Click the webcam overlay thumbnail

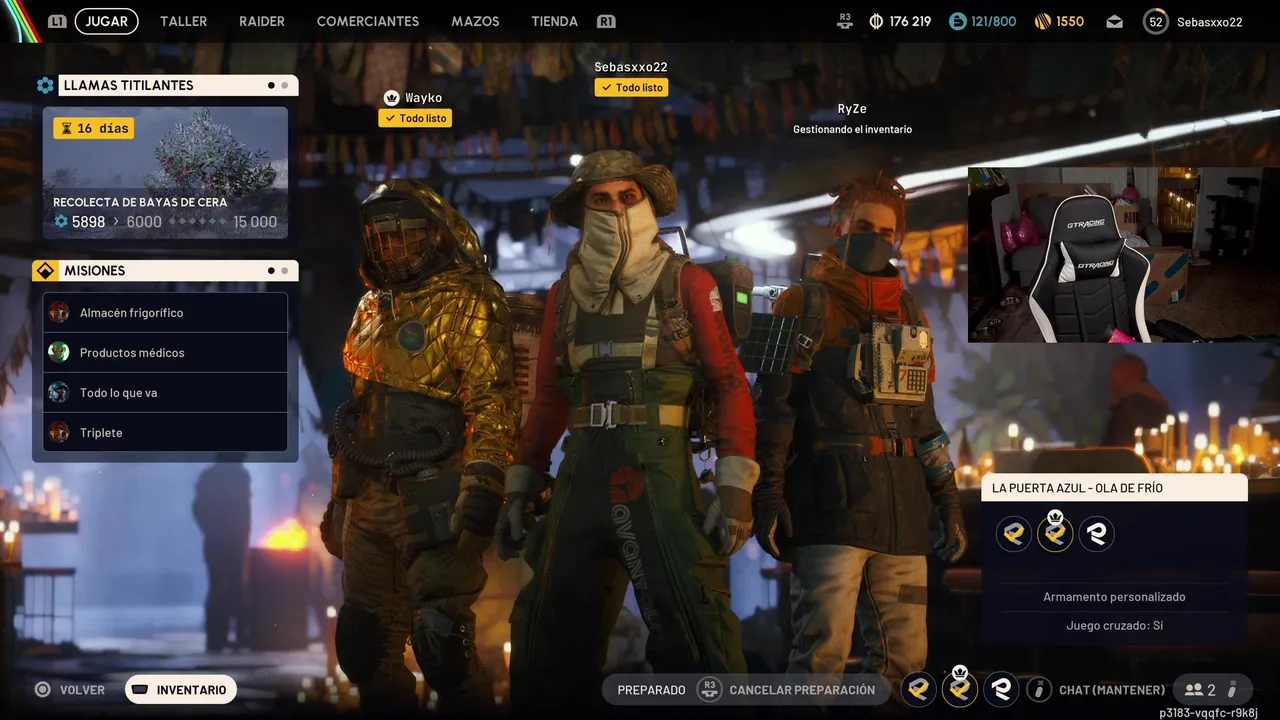pos(1124,255)
